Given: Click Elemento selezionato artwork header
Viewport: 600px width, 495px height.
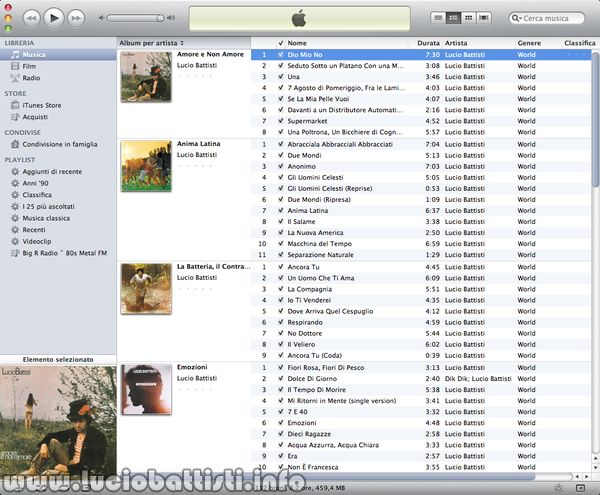Looking at the screenshot, I should (x=58, y=360).
